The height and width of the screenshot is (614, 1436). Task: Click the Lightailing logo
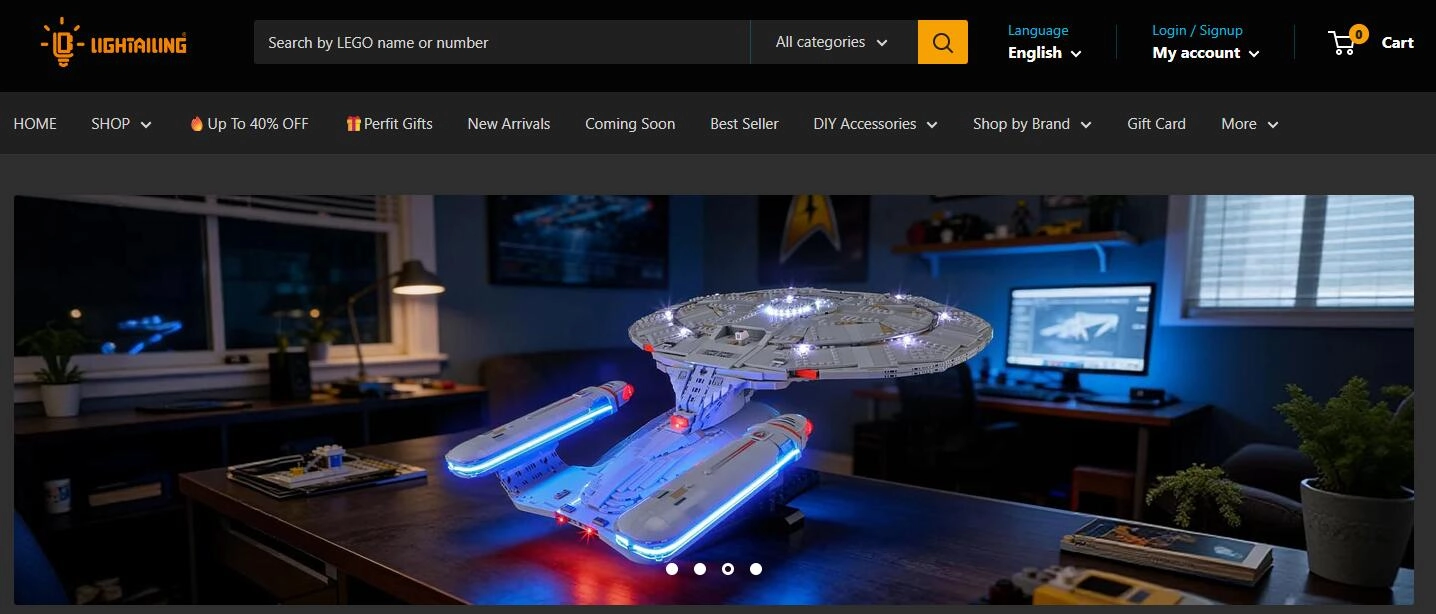coord(113,43)
